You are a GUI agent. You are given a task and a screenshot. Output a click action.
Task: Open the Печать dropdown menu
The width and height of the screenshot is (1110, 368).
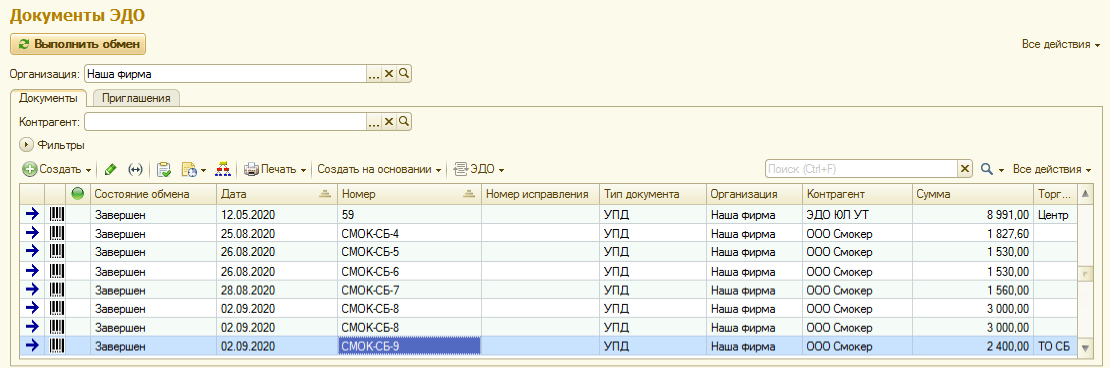(275, 170)
